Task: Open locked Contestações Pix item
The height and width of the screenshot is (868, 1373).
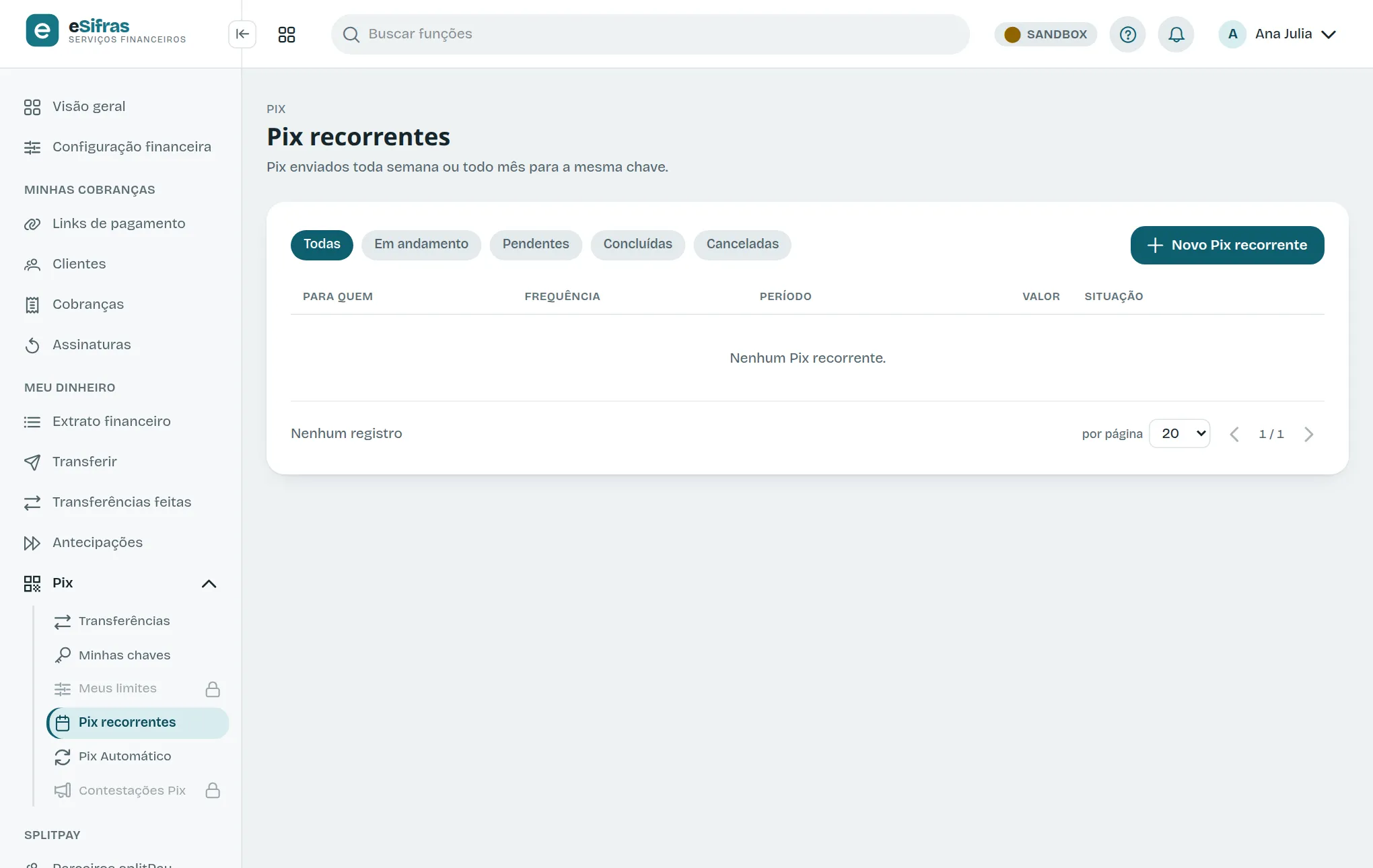Action: coord(138,790)
